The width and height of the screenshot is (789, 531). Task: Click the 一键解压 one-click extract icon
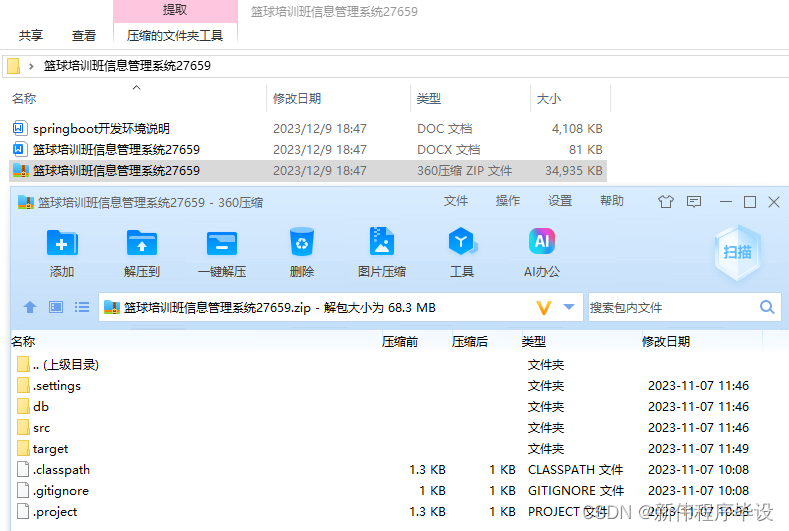point(221,244)
